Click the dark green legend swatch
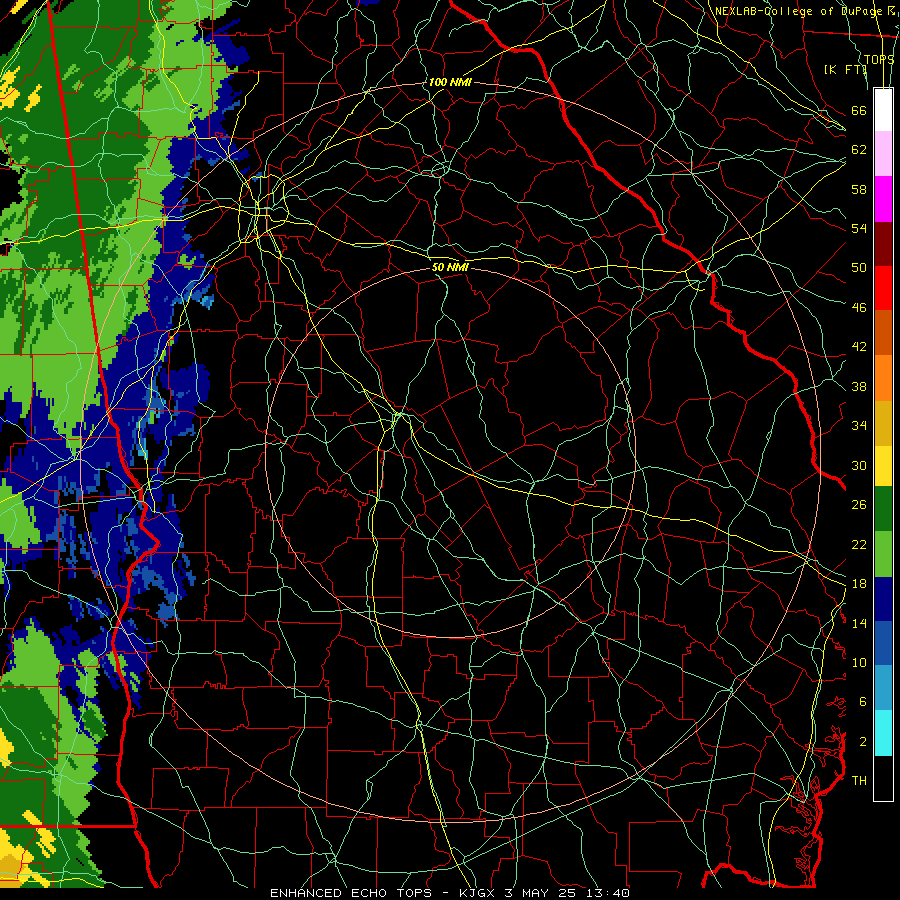The height and width of the screenshot is (900, 900). click(x=883, y=509)
